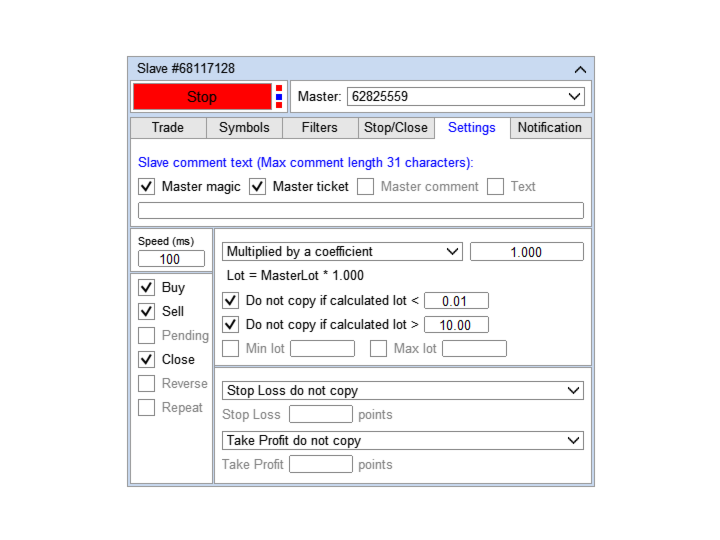Click the Stop Loss points field
The image size is (720, 540).
321,414
